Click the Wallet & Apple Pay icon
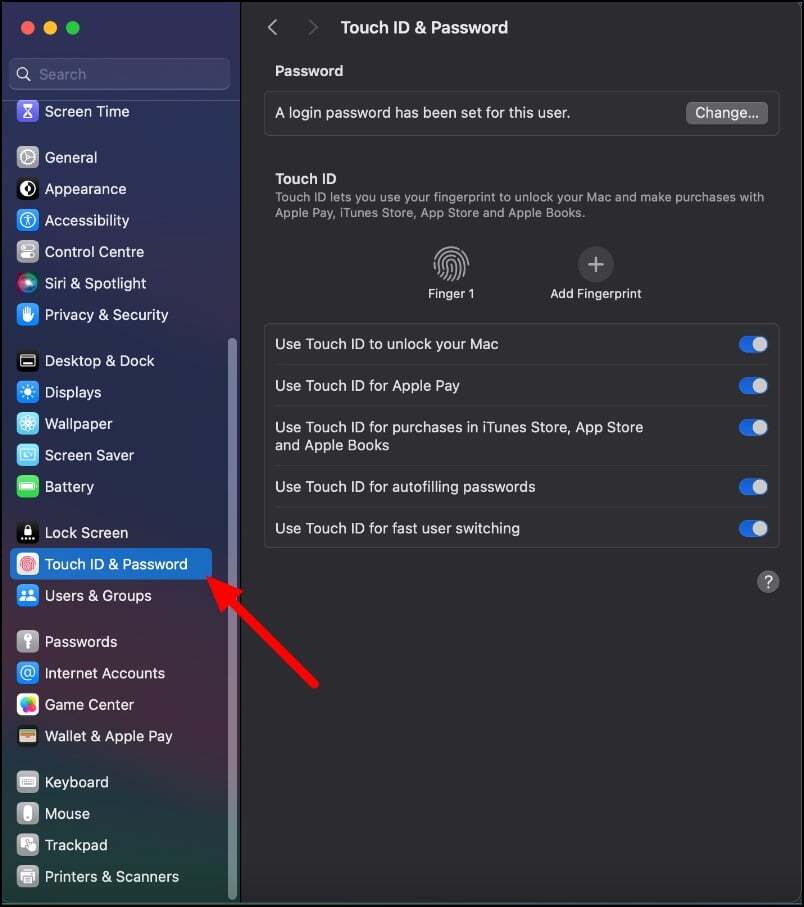 27,736
